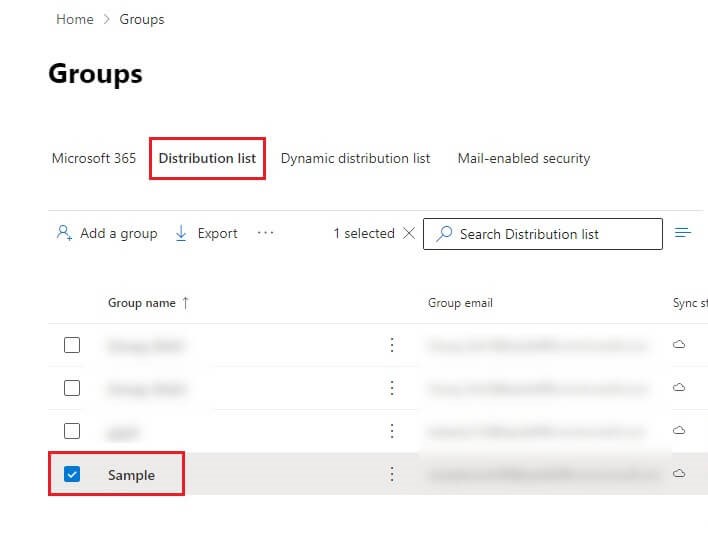Screen dimensions: 708x533
Task: Uncheck the Sample group checkbox
Action: click(x=72, y=475)
